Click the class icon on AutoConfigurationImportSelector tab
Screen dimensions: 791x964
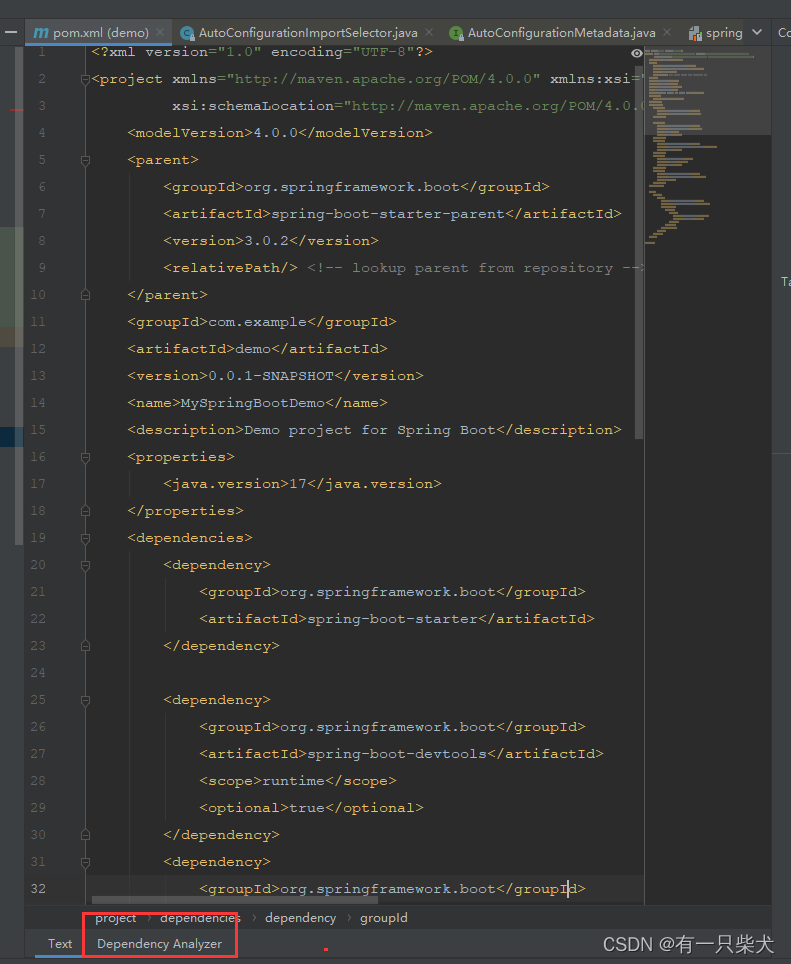[x=187, y=33]
